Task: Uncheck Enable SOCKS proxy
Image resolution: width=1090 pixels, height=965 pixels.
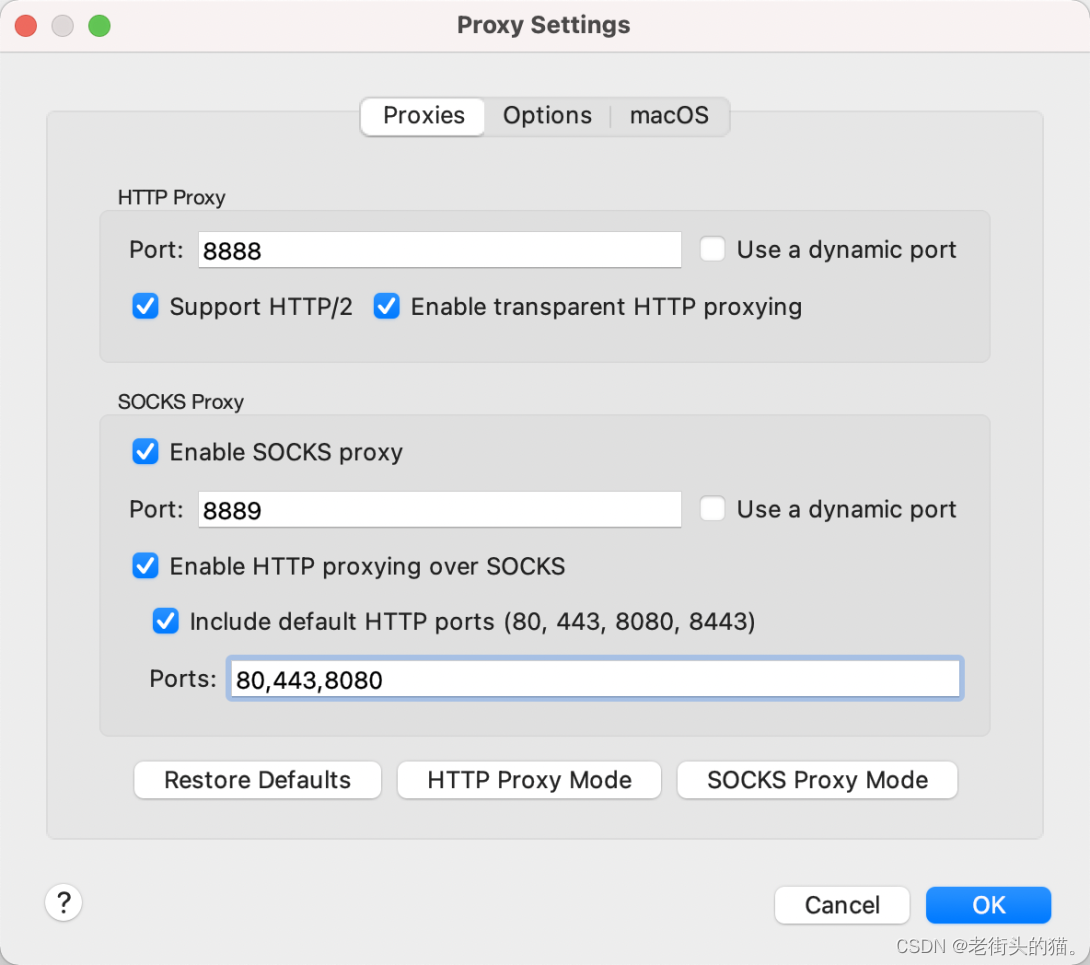Action: click(145, 451)
